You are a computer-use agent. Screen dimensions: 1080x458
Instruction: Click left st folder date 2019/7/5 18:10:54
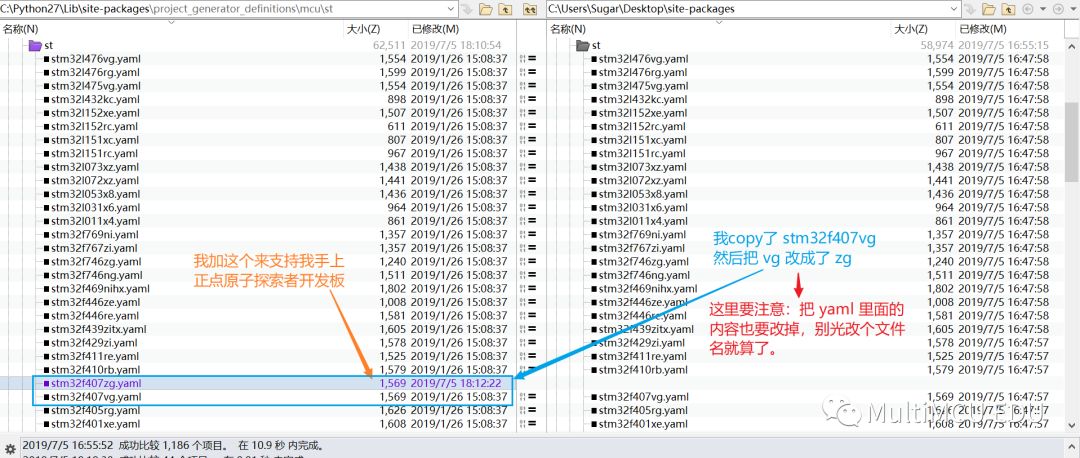(x=456, y=45)
